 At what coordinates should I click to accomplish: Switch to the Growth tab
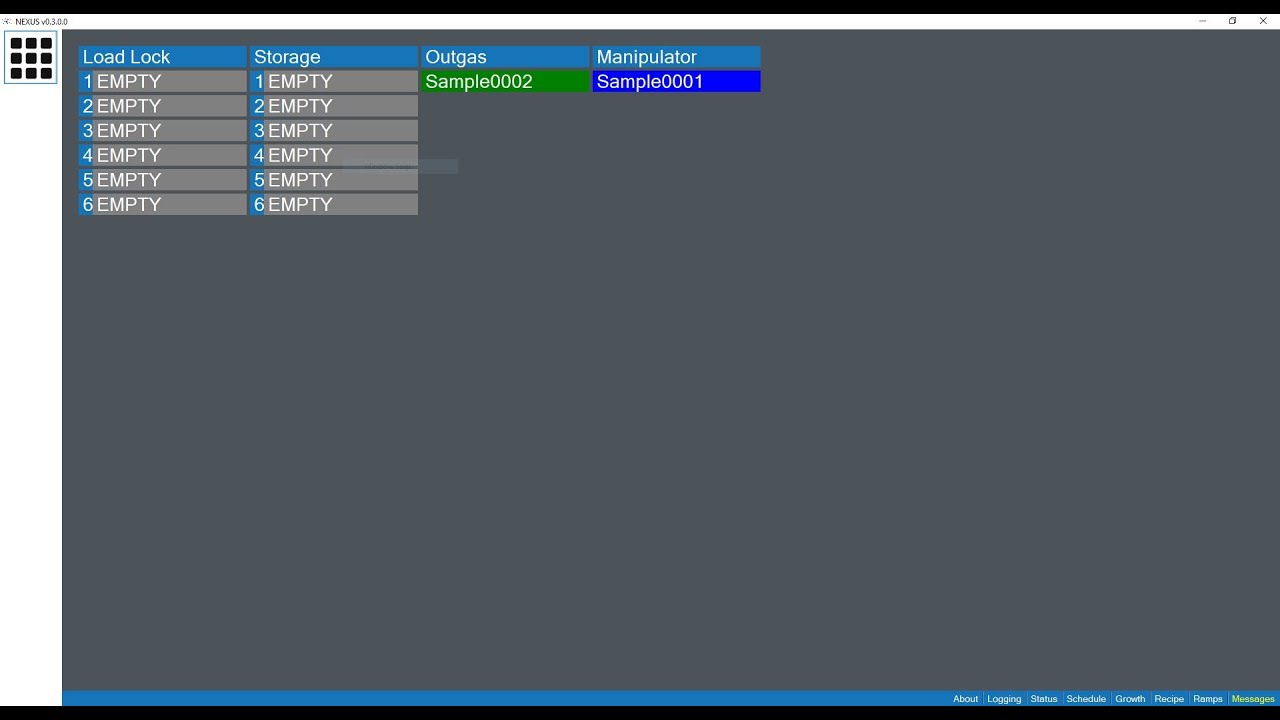1130,699
